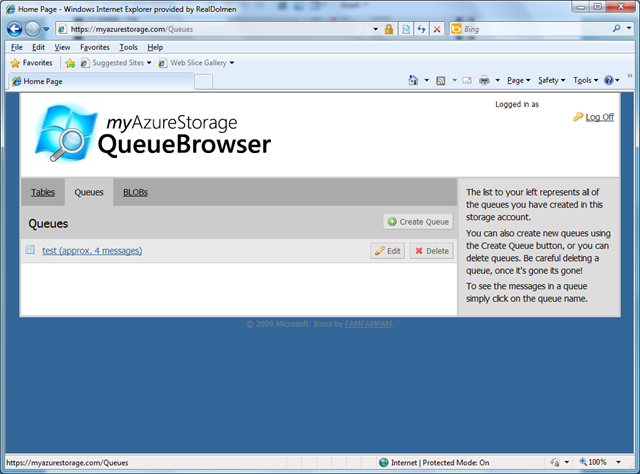Screen dimensions: 640x474
Task: Expand the Home button dropdown arrow
Action: (427, 80)
